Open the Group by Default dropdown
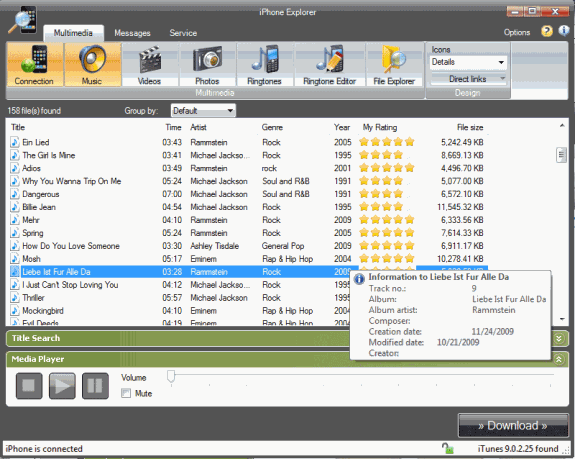The width and height of the screenshot is (575, 459). pyautogui.click(x=203, y=110)
